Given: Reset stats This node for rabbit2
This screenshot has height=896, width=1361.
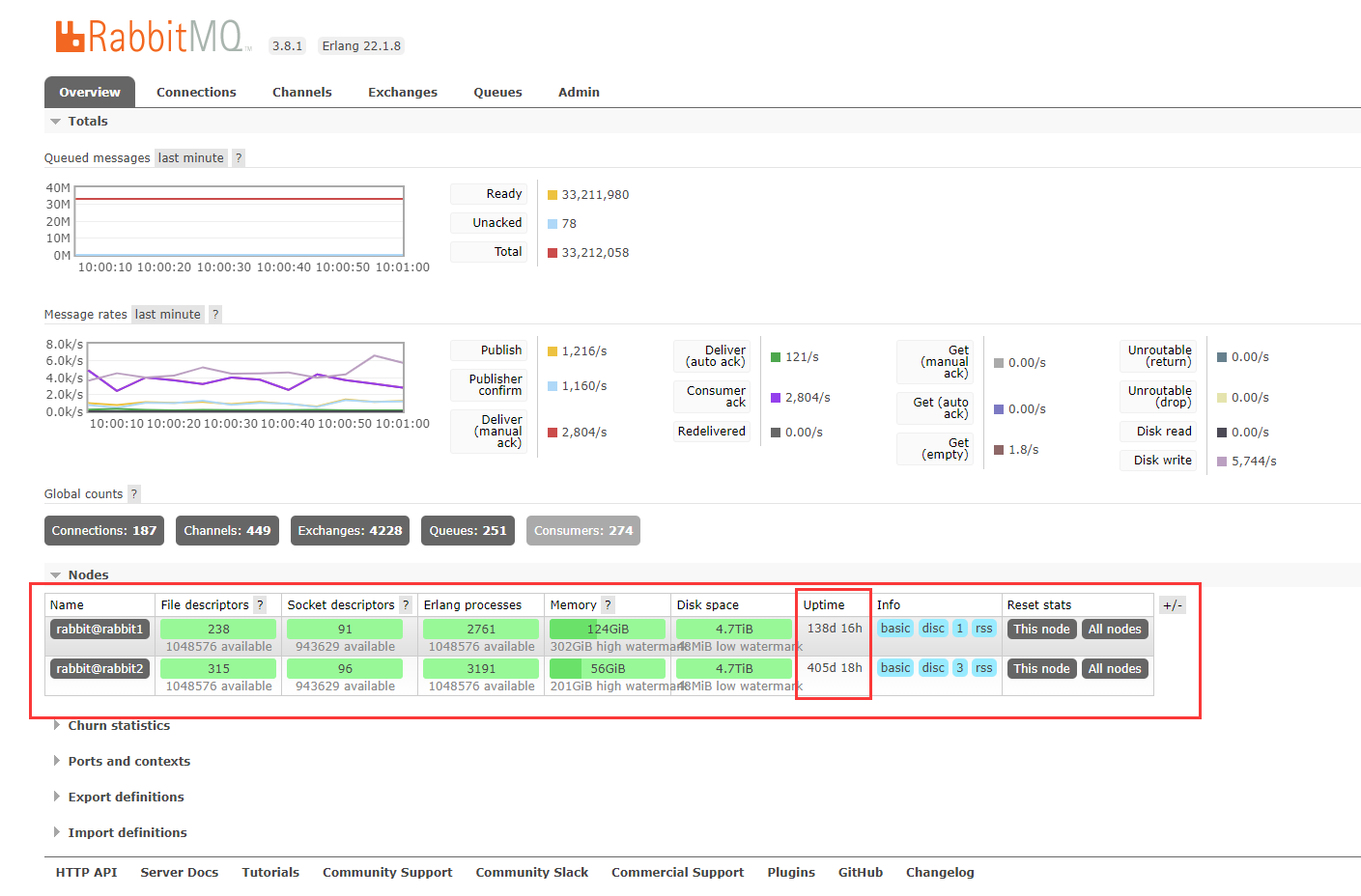Looking at the screenshot, I should (1041, 669).
